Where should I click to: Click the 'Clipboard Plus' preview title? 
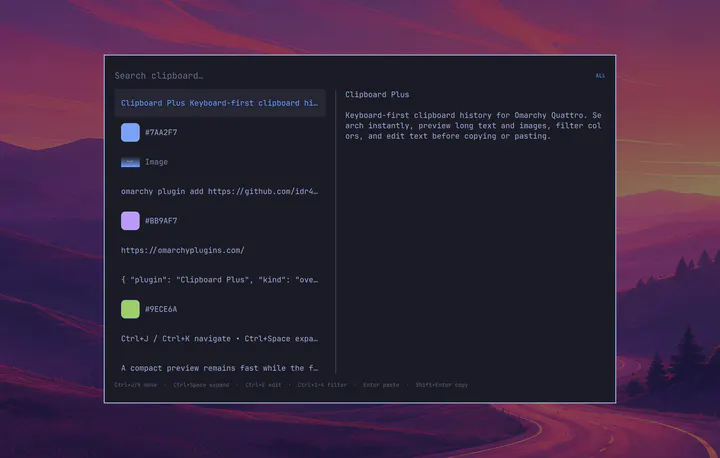(x=377, y=95)
